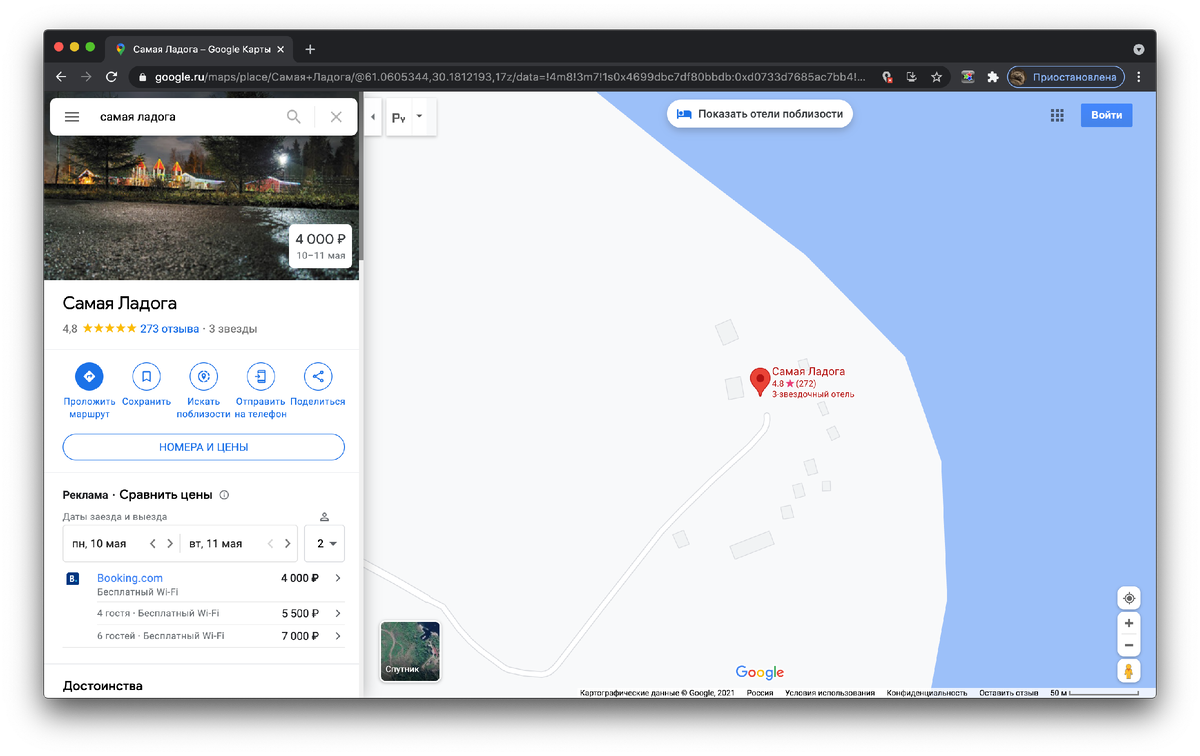The image size is (1200, 756).
Task: Click the address bar URL
Action: click(510, 77)
